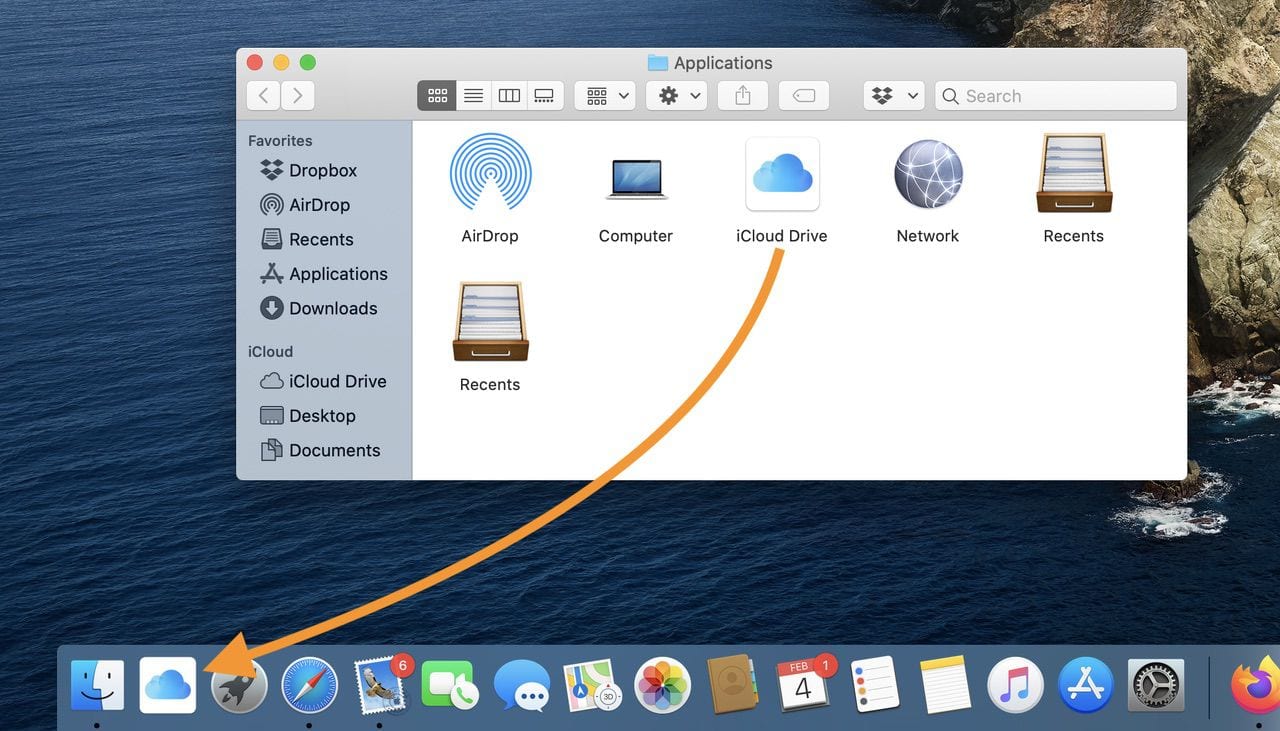Open the iCloud Drive icon in Finder window
The height and width of the screenshot is (731, 1280).
coord(782,175)
